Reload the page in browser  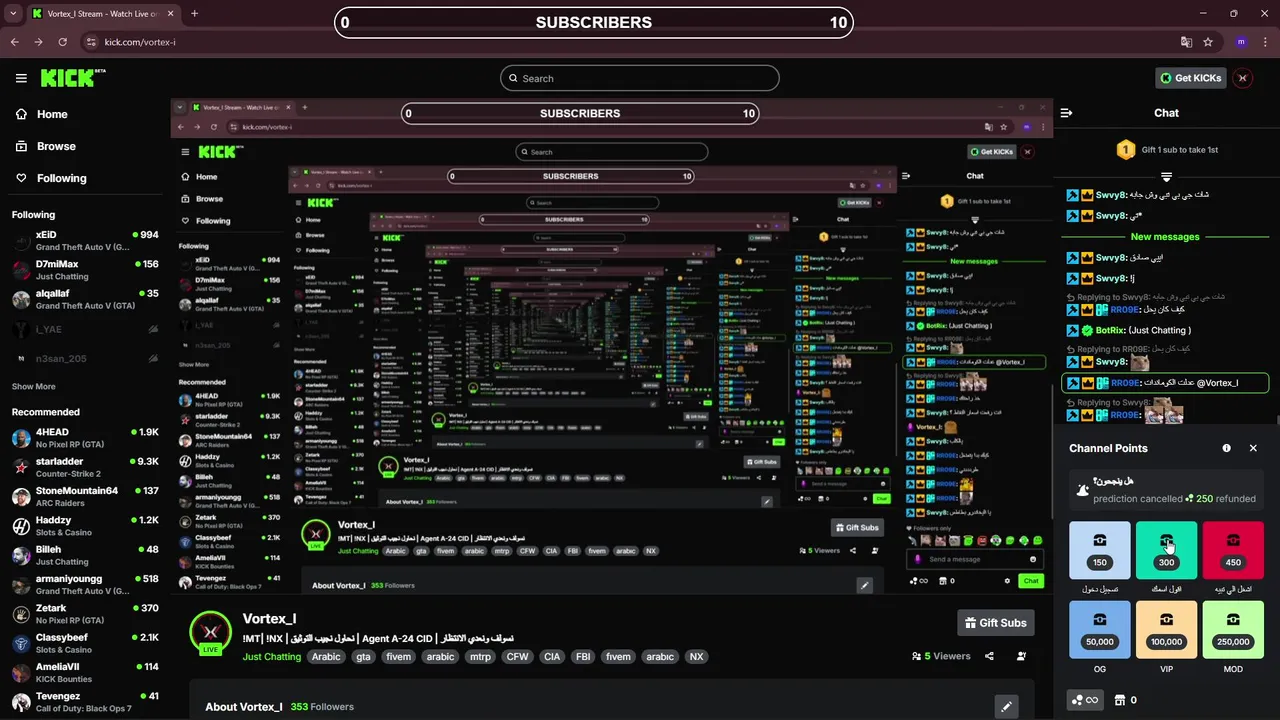63,42
